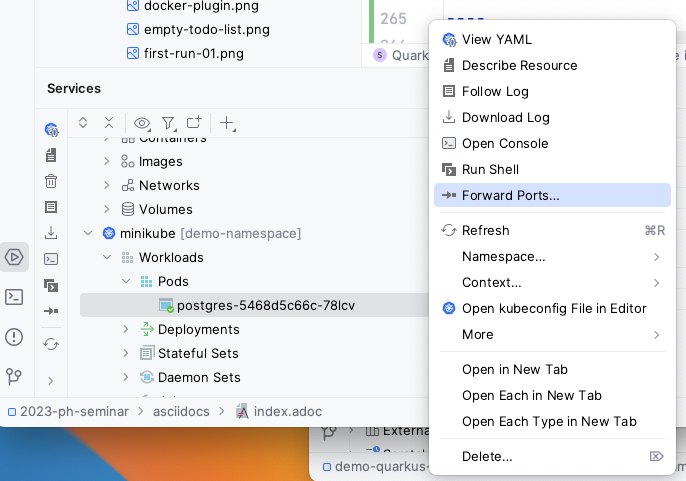Open Context... submenu in context menu
The width and height of the screenshot is (686, 481).
pos(552,282)
